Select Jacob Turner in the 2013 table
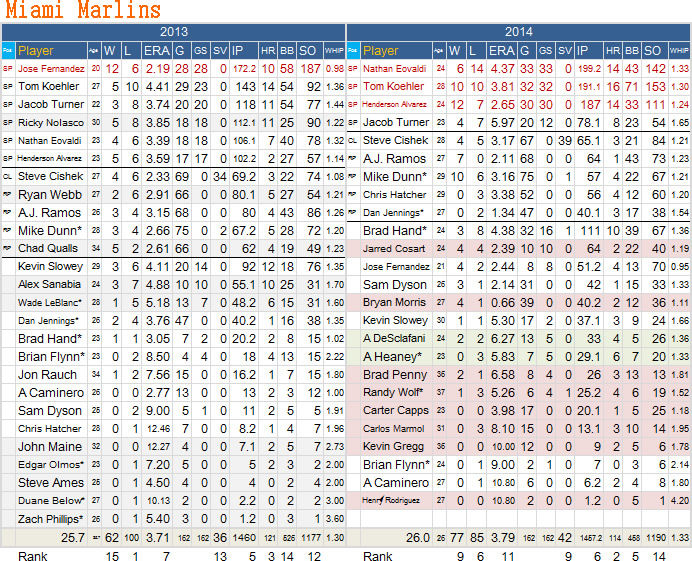Image resolution: width=692 pixels, height=561 pixels. coord(51,105)
